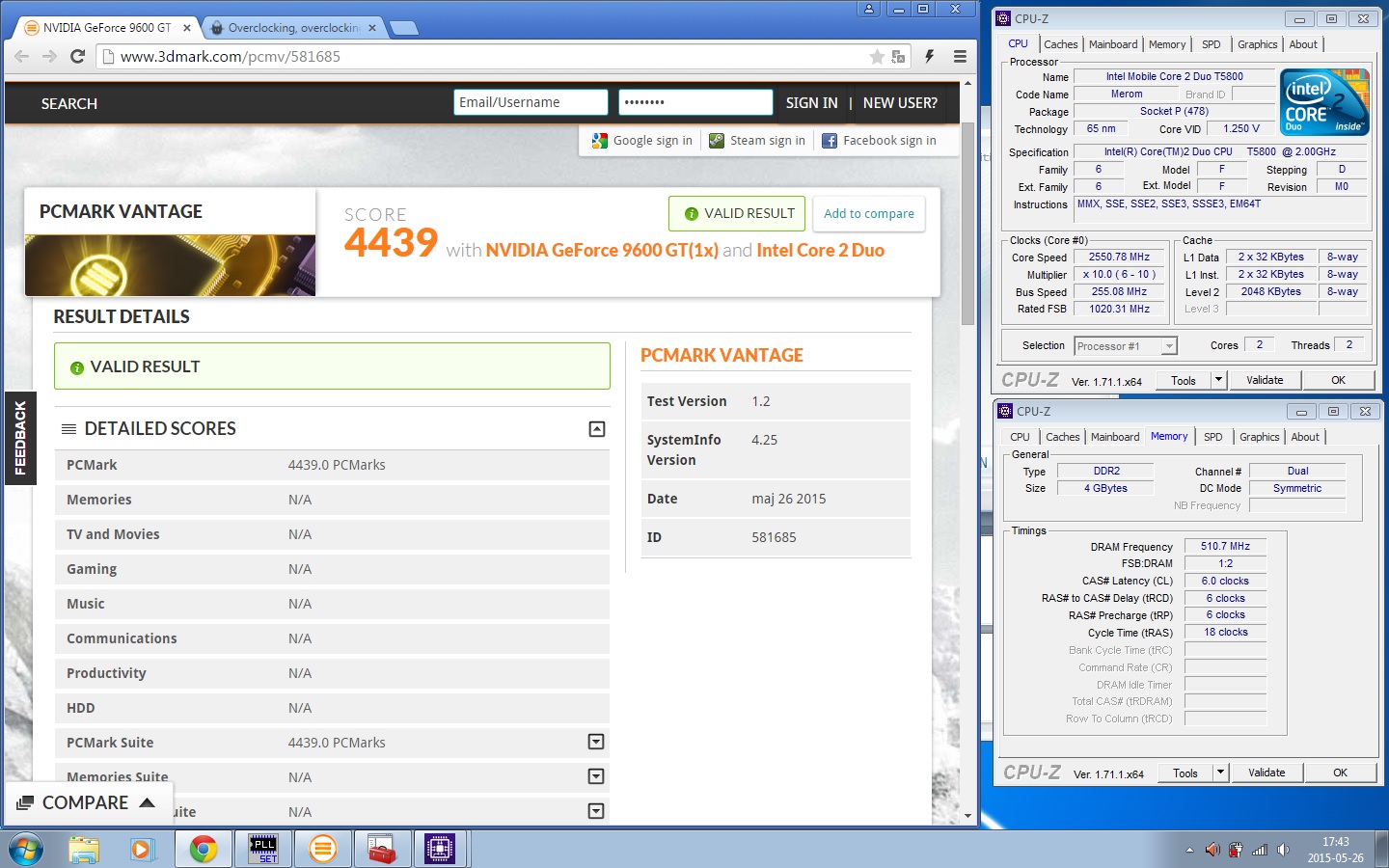
Task: Open CPU tab in lower CPU-Z window
Action: click(x=1020, y=437)
